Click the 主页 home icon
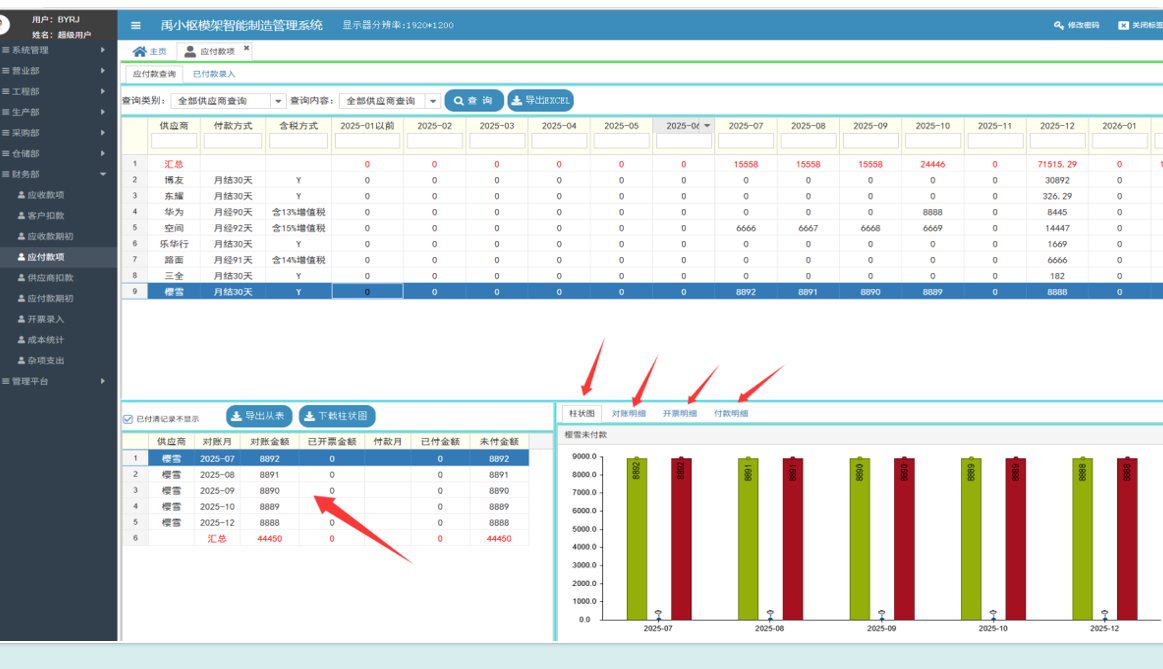 pos(139,51)
